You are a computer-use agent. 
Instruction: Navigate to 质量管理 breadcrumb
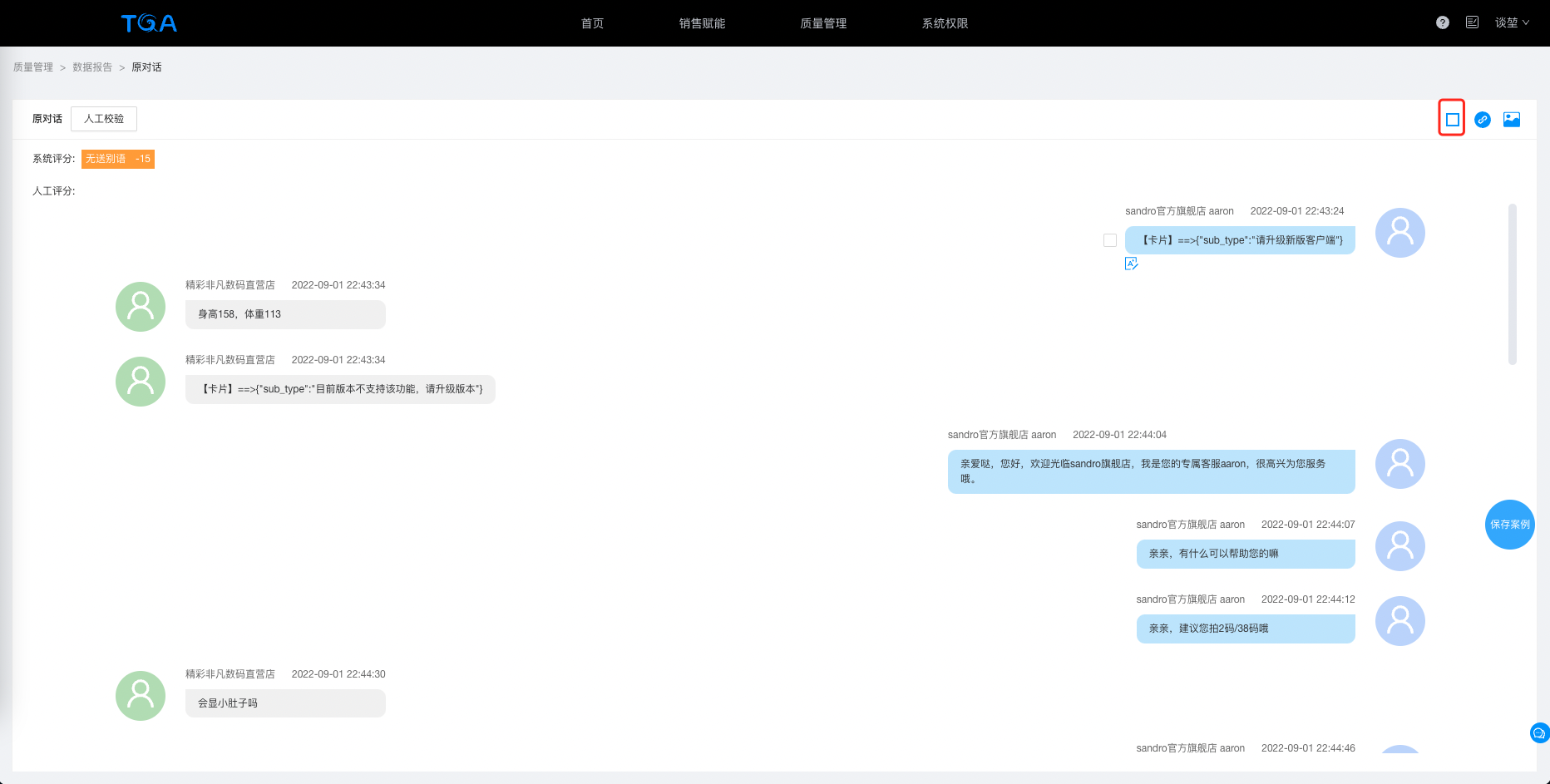(x=33, y=67)
